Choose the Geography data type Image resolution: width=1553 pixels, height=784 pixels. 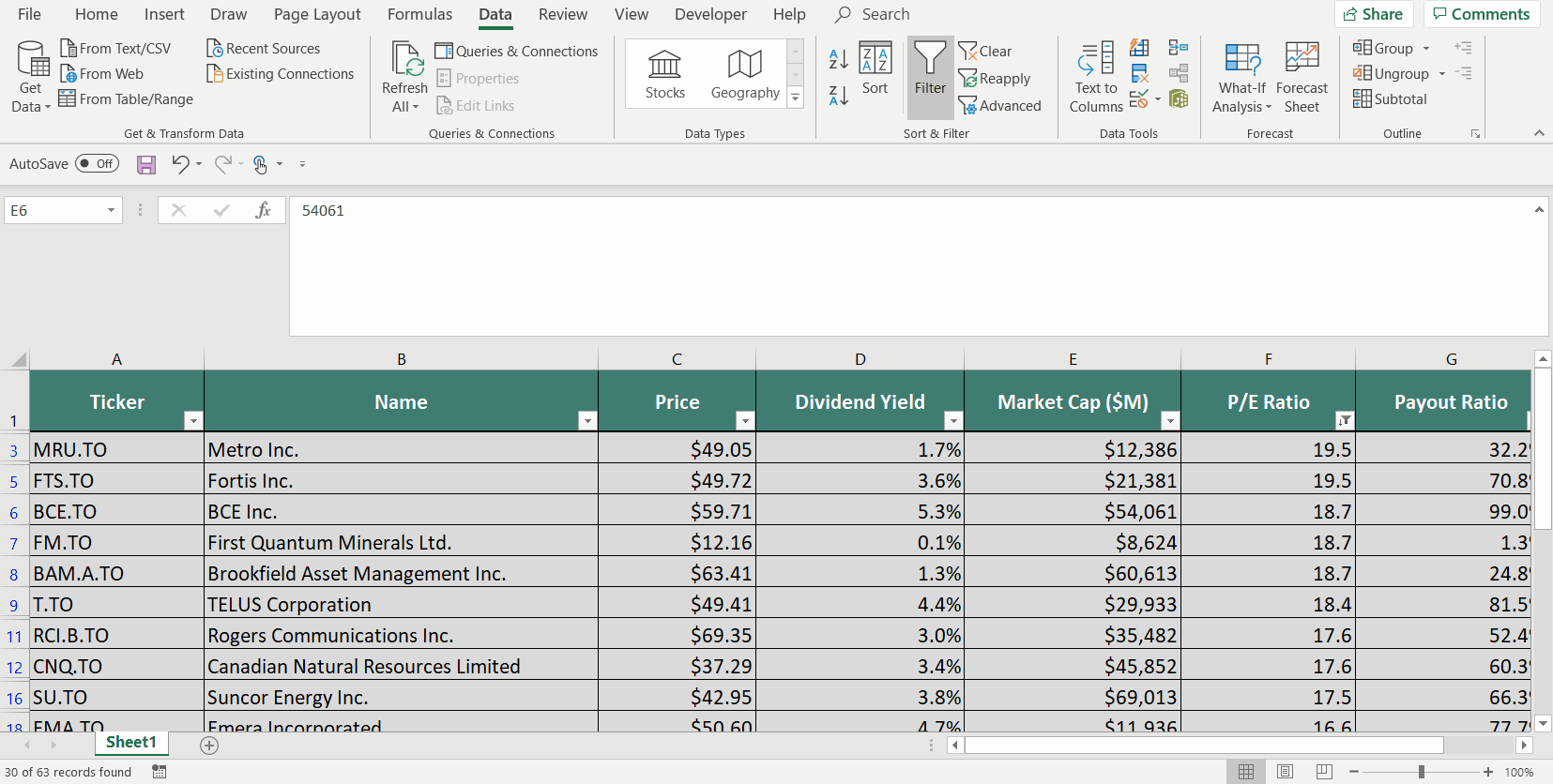pos(744,74)
